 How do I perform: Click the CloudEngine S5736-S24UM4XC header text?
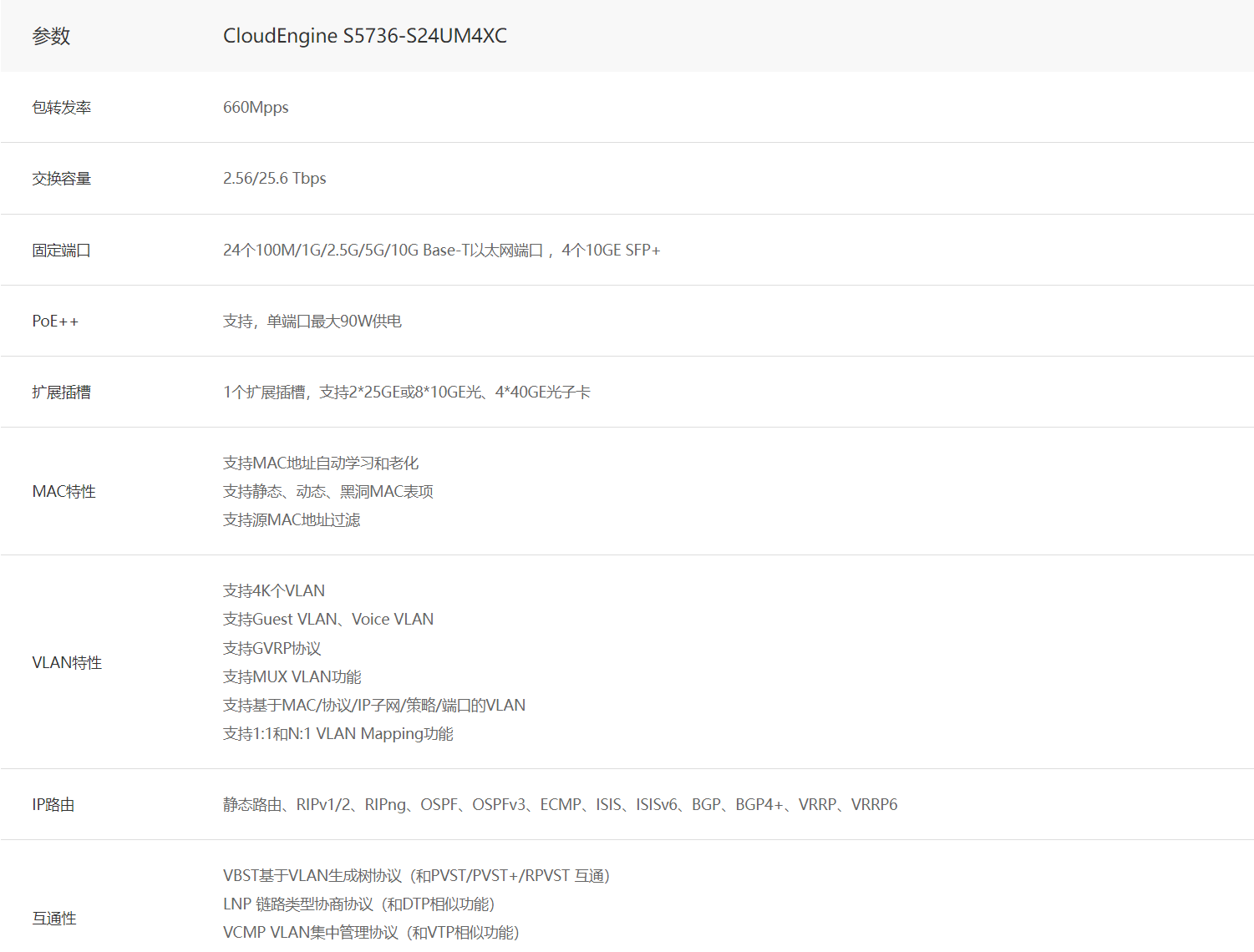(x=364, y=36)
